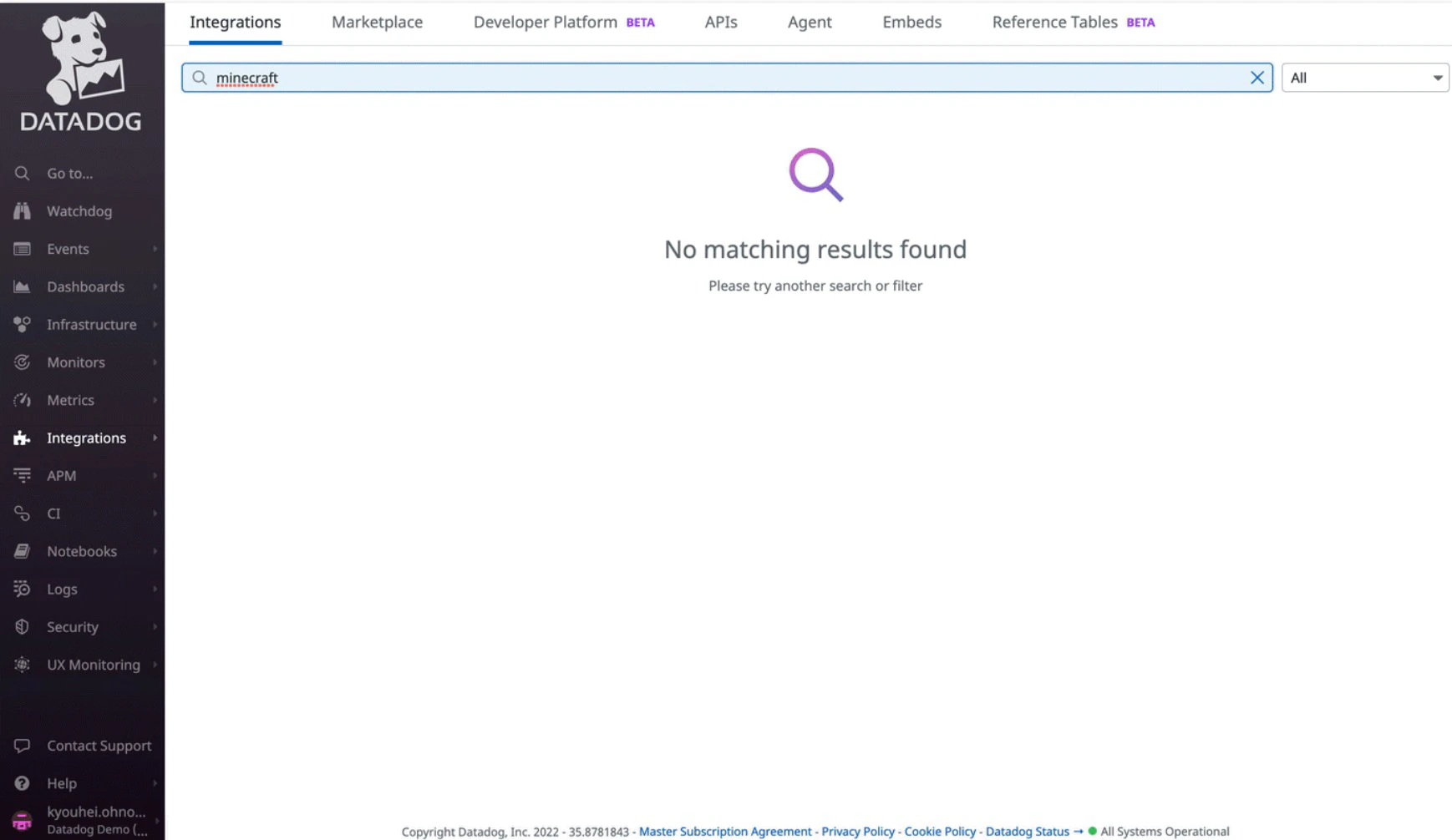Expand the Monitors submenu arrow
The image size is (1452, 840).
click(x=155, y=362)
